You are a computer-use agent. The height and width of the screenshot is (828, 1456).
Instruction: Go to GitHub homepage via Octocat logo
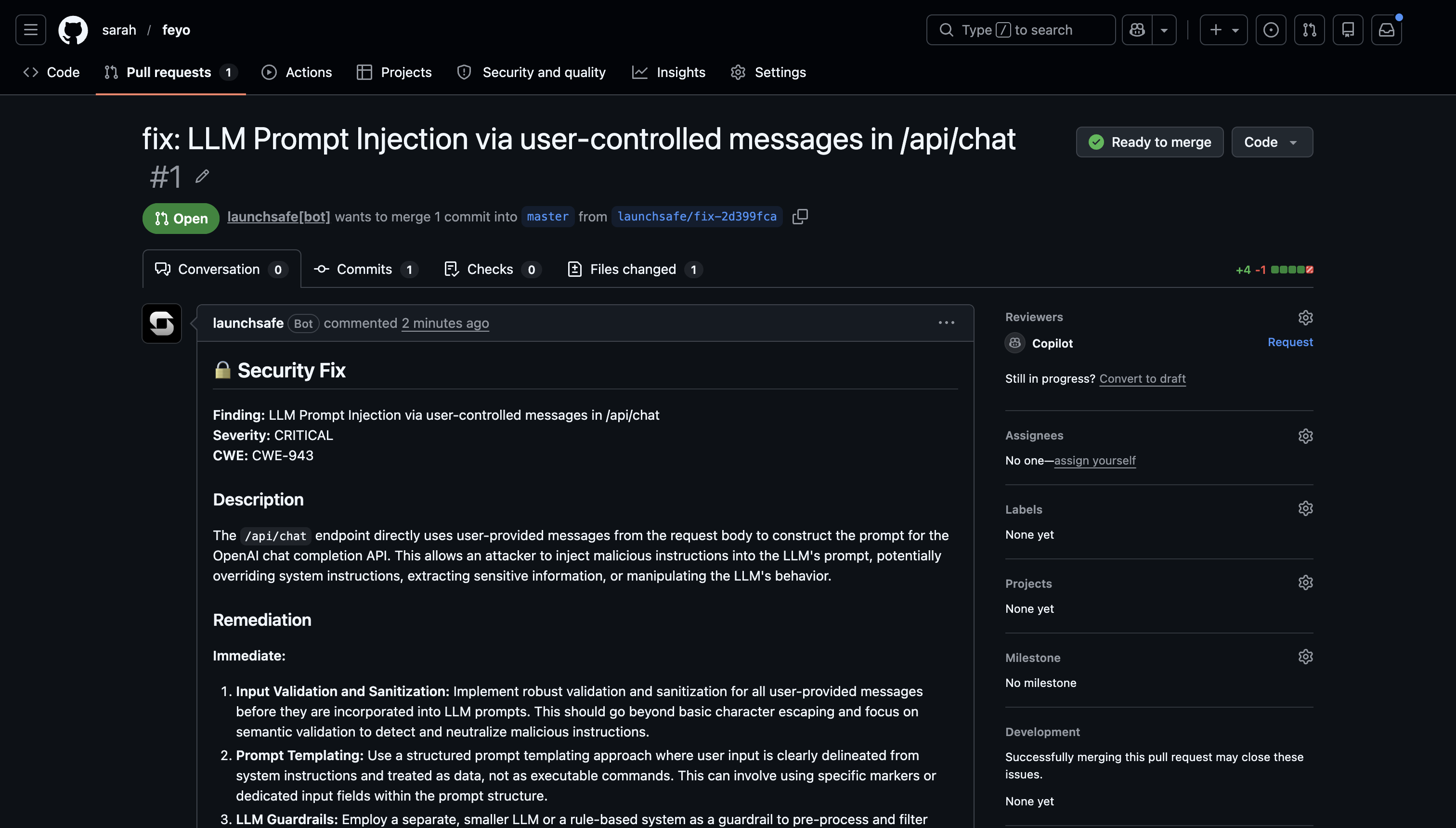73,29
